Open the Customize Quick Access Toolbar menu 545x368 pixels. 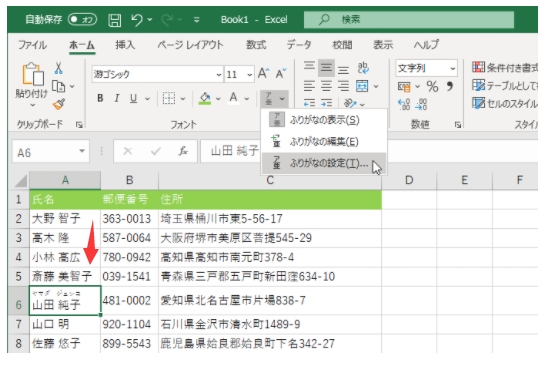click(196, 20)
